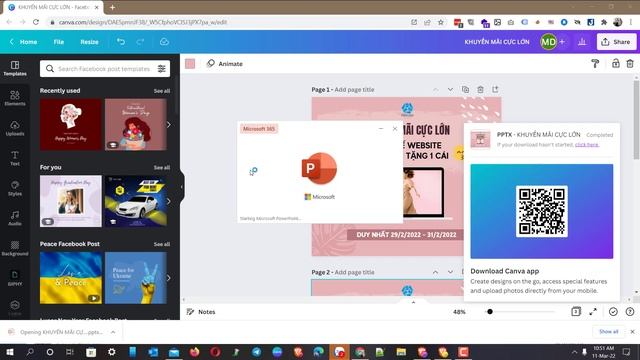Image resolution: width=640 pixels, height=360 pixels.
Task: Click Page 1 add page title field
Action: (354, 89)
